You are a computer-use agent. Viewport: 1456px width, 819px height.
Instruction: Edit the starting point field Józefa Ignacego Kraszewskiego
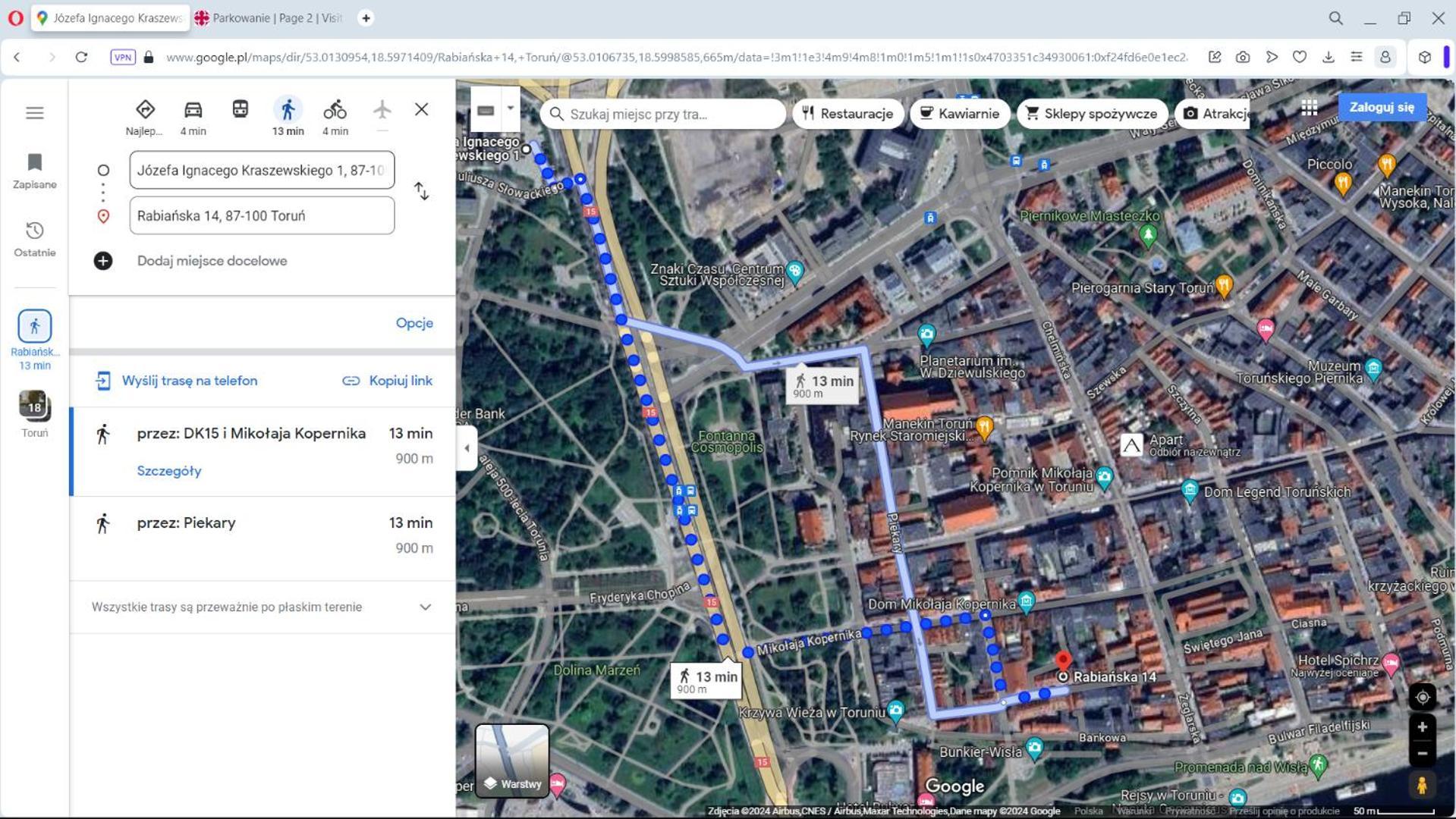[262, 170]
